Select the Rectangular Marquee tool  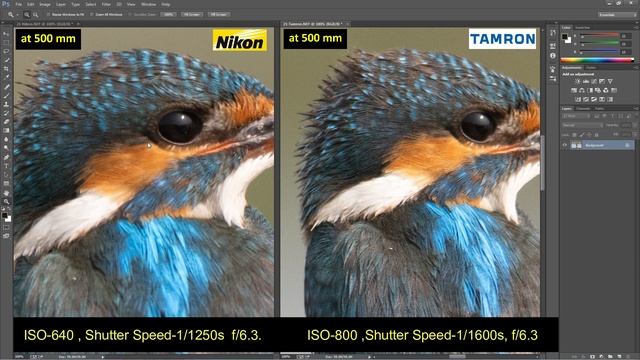[x=6, y=42]
